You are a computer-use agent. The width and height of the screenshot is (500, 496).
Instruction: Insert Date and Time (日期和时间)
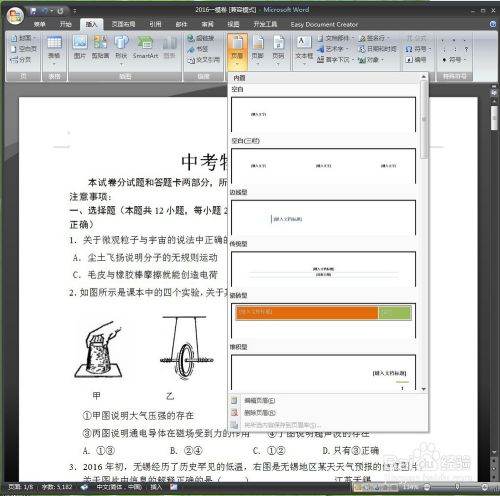(377, 49)
